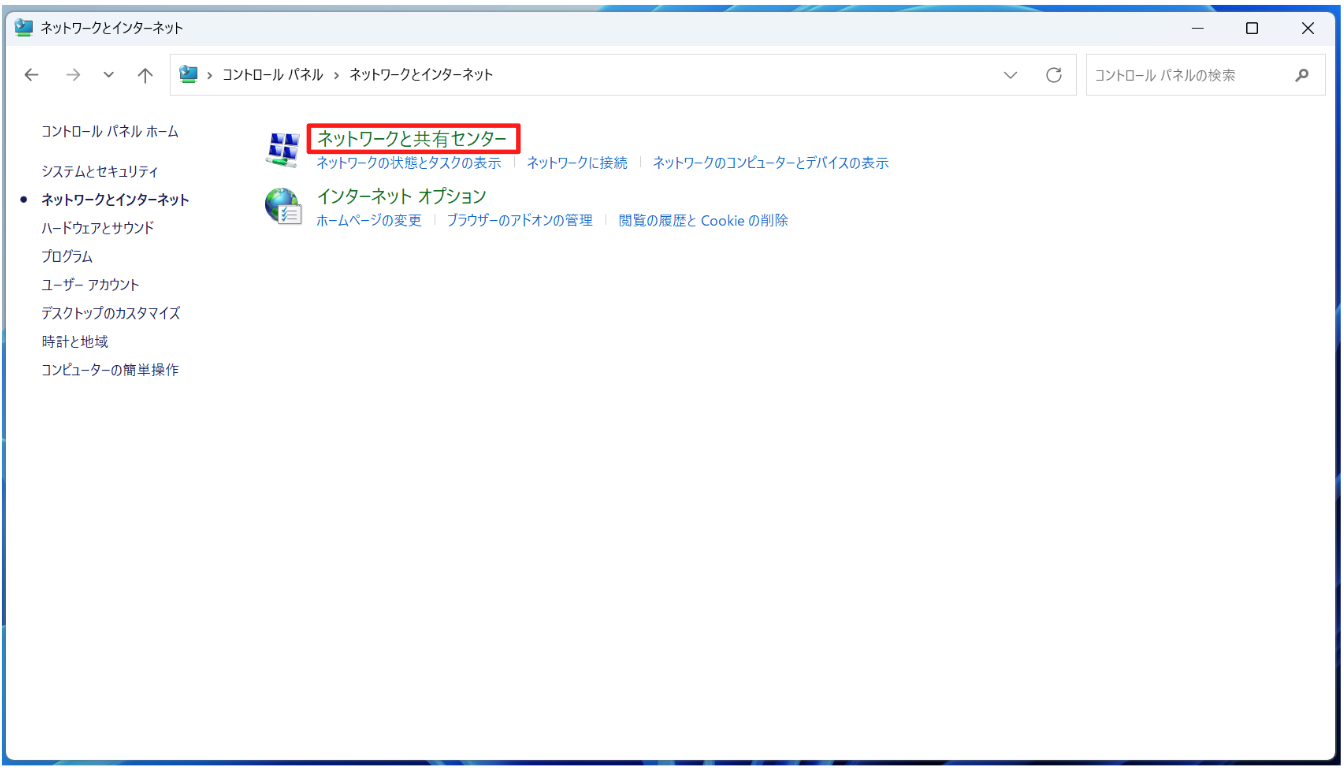The image size is (1344, 771).
Task: Refresh the Control Panel view
Action: pyautogui.click(x=1053, y=75)
